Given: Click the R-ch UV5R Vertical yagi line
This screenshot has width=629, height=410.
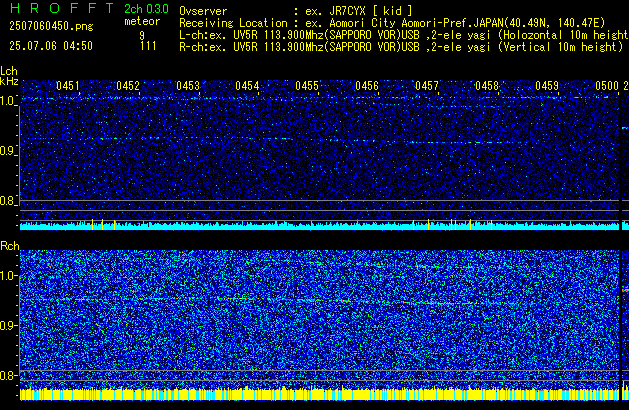Looking at the screenshot, I should pyautogui.click(x=401, y=47).
